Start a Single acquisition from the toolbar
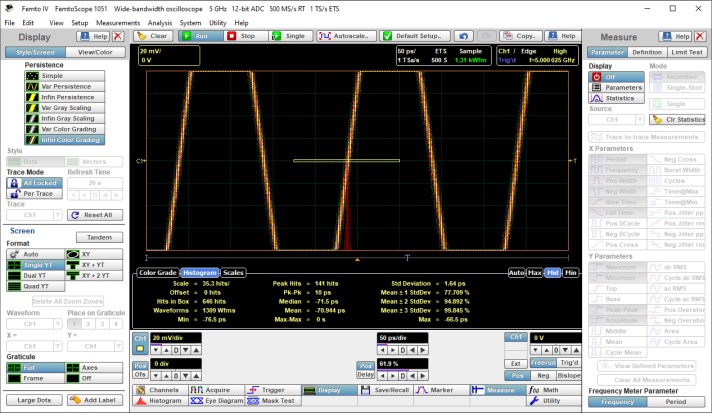Image resolution: width=712 pixels, height=413 pixels. point(288,35)
